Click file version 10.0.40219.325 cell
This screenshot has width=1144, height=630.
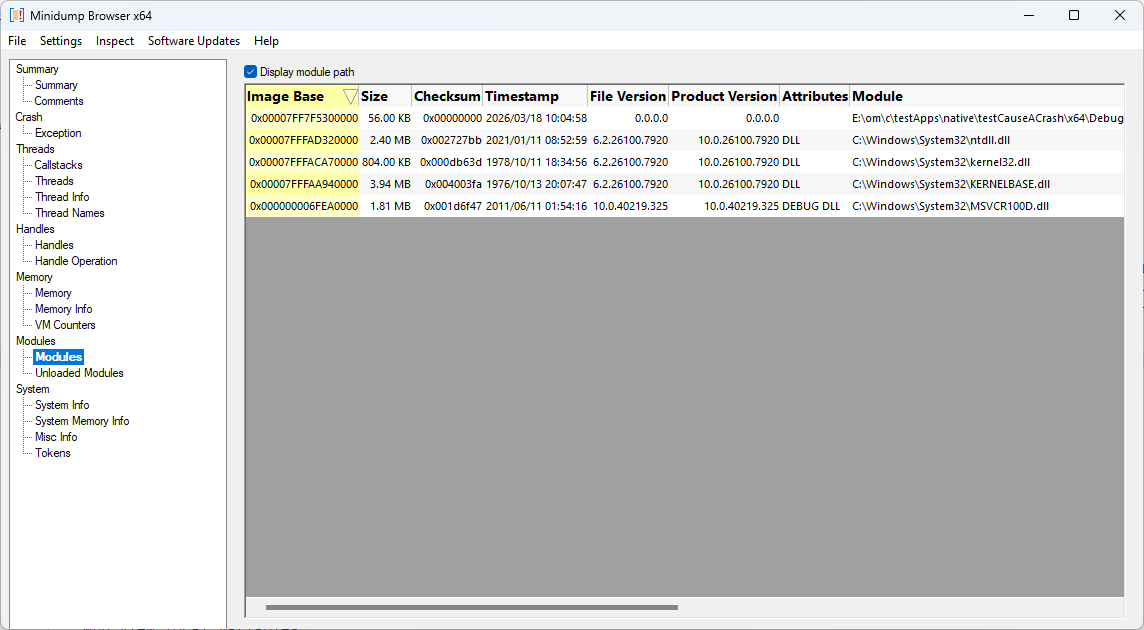(x=630, y=206)
